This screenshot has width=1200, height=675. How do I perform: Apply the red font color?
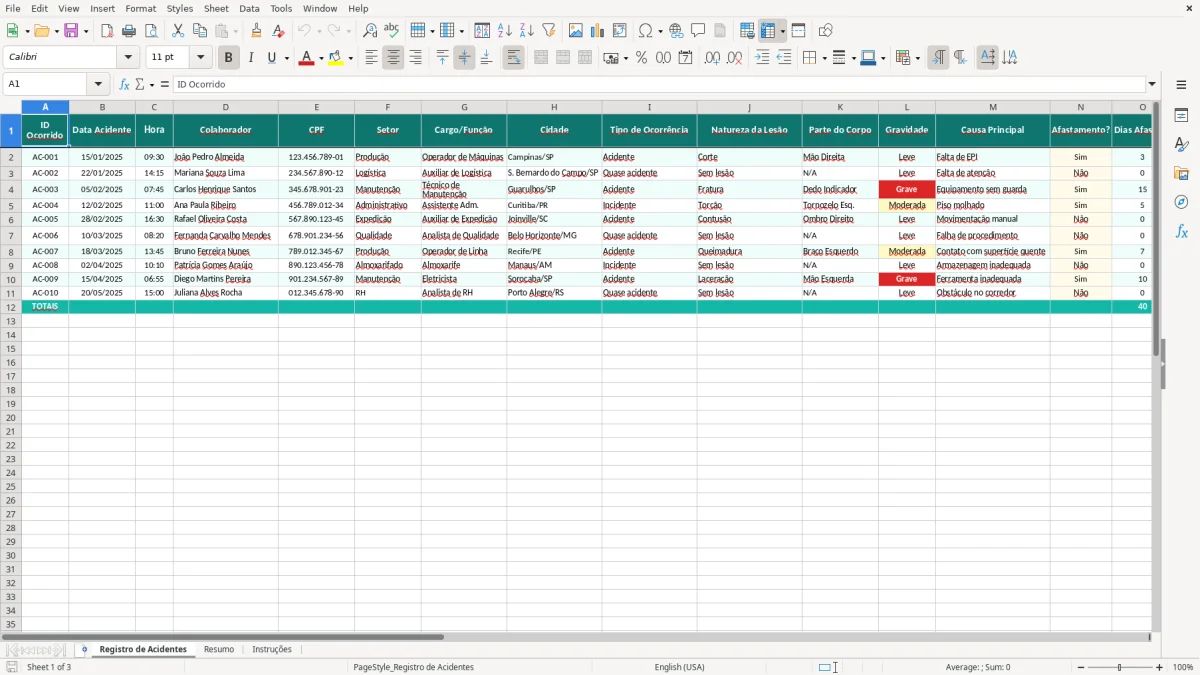click(x=307, y=58)
